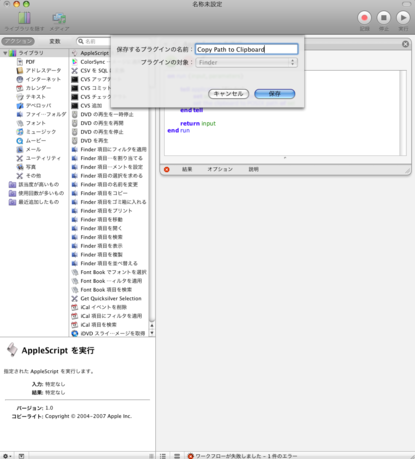Viewport: 415px width, 459px height.
Task: Show the workflow log list view icon
Action: pyautogui.click(x=163, y=456)
